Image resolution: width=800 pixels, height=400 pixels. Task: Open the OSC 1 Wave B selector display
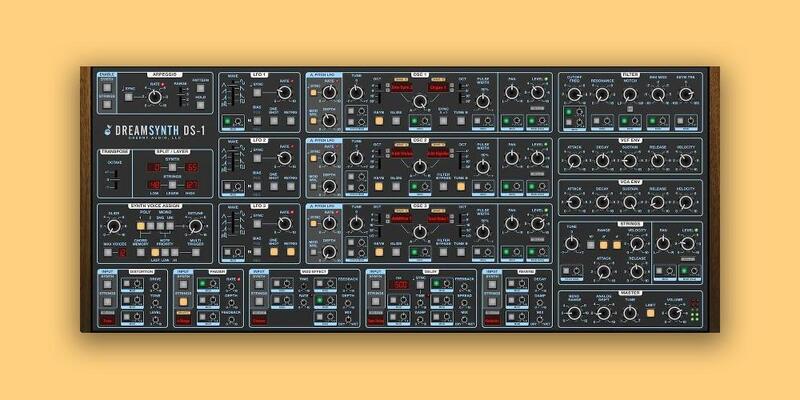(x=438, y=88)
